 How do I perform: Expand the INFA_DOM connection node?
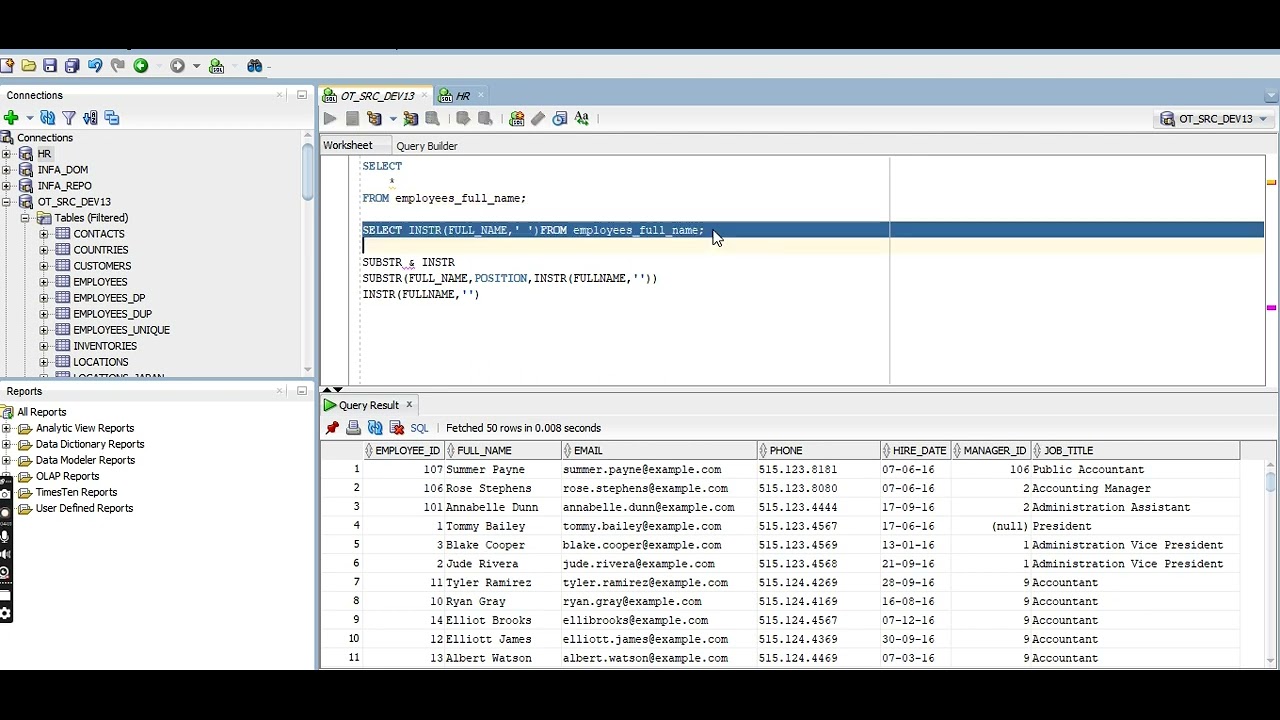pyautogui.click(x=7, y=170)
